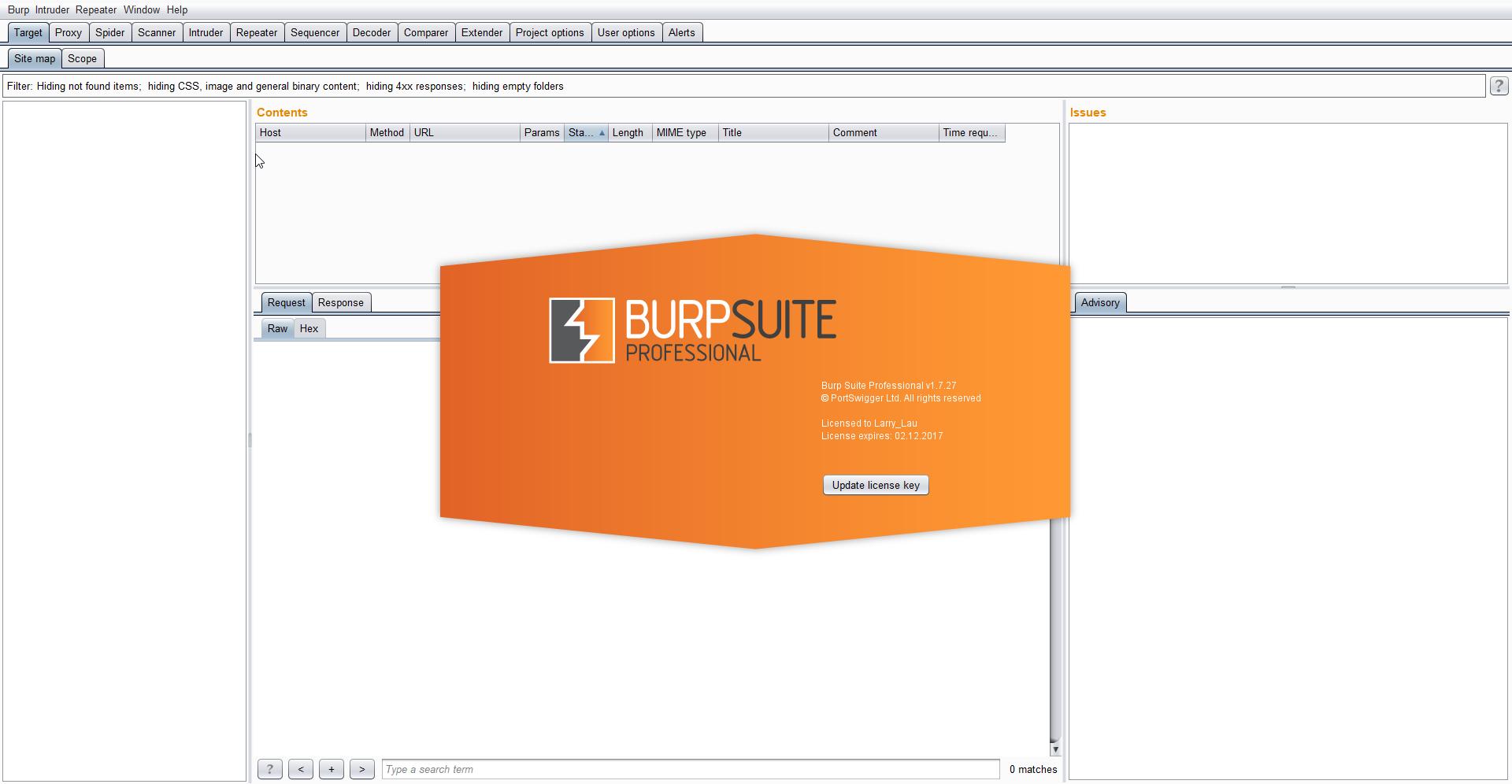
Task: Switch to the Request tab
Action: [x=286, y=303]
